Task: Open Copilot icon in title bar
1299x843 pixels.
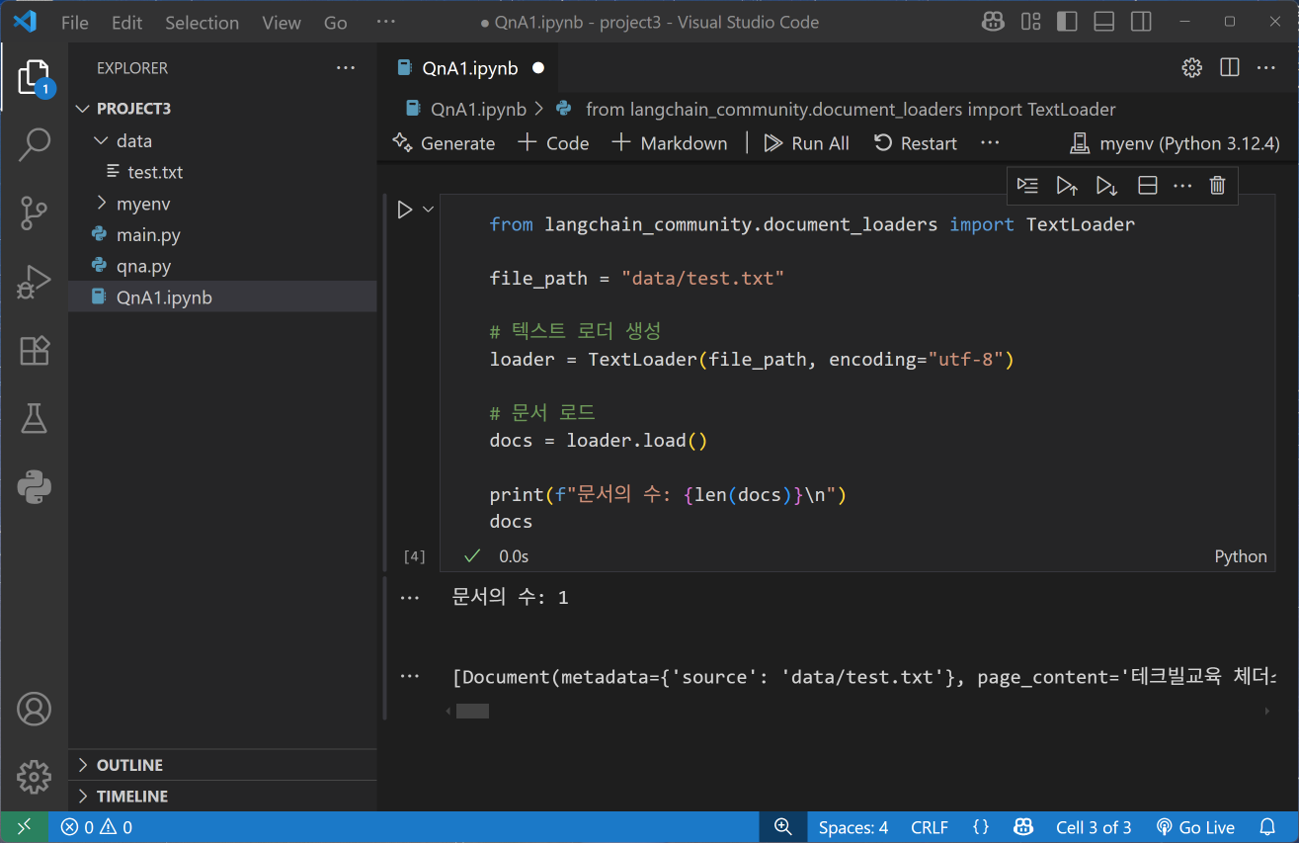Action: [993, 22]
